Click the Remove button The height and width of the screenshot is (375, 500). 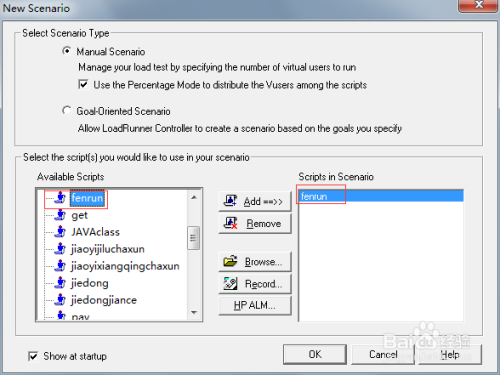pyautogui.click(x=255, y=223)
